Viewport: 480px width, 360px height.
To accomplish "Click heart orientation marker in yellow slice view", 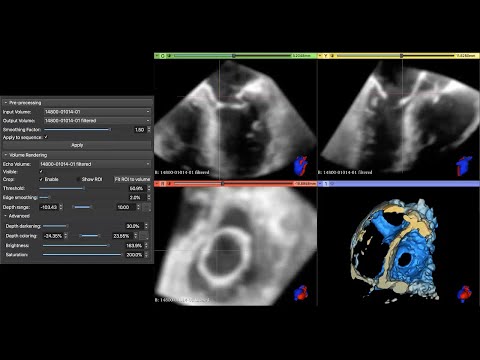I will click(x=464, y=166).
